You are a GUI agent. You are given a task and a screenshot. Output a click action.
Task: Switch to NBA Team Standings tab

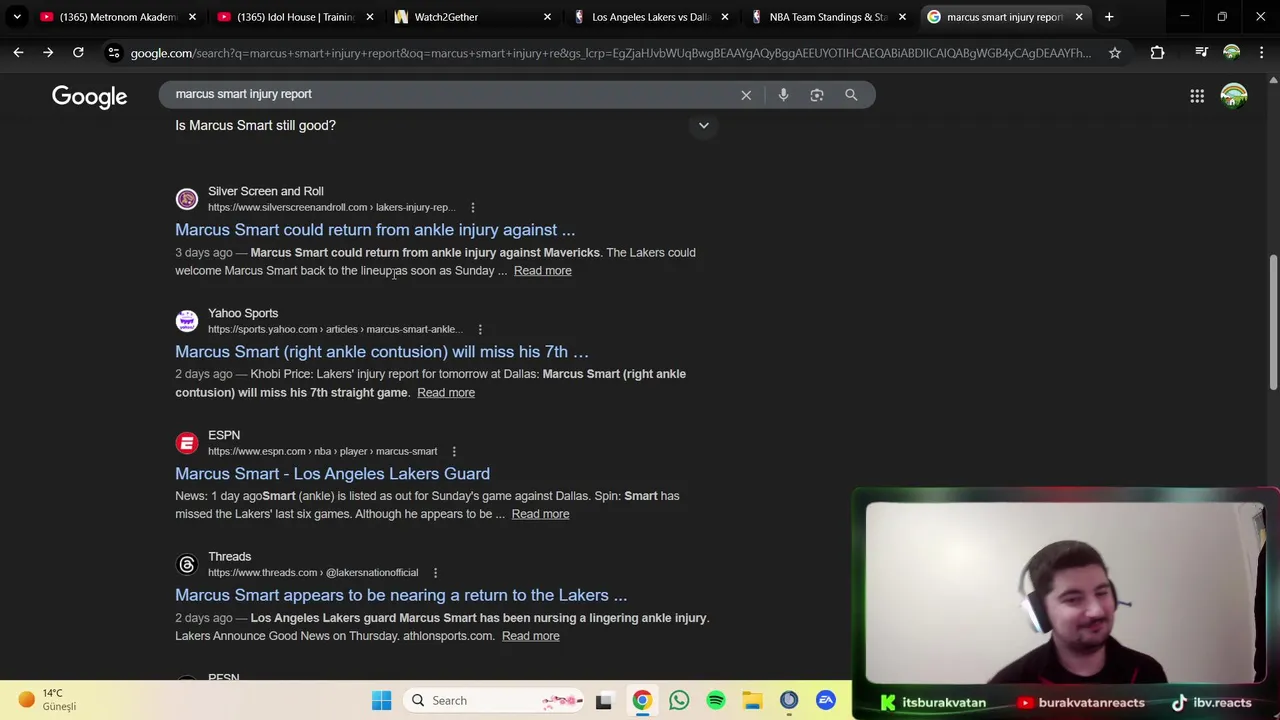[x=827, y=17]
